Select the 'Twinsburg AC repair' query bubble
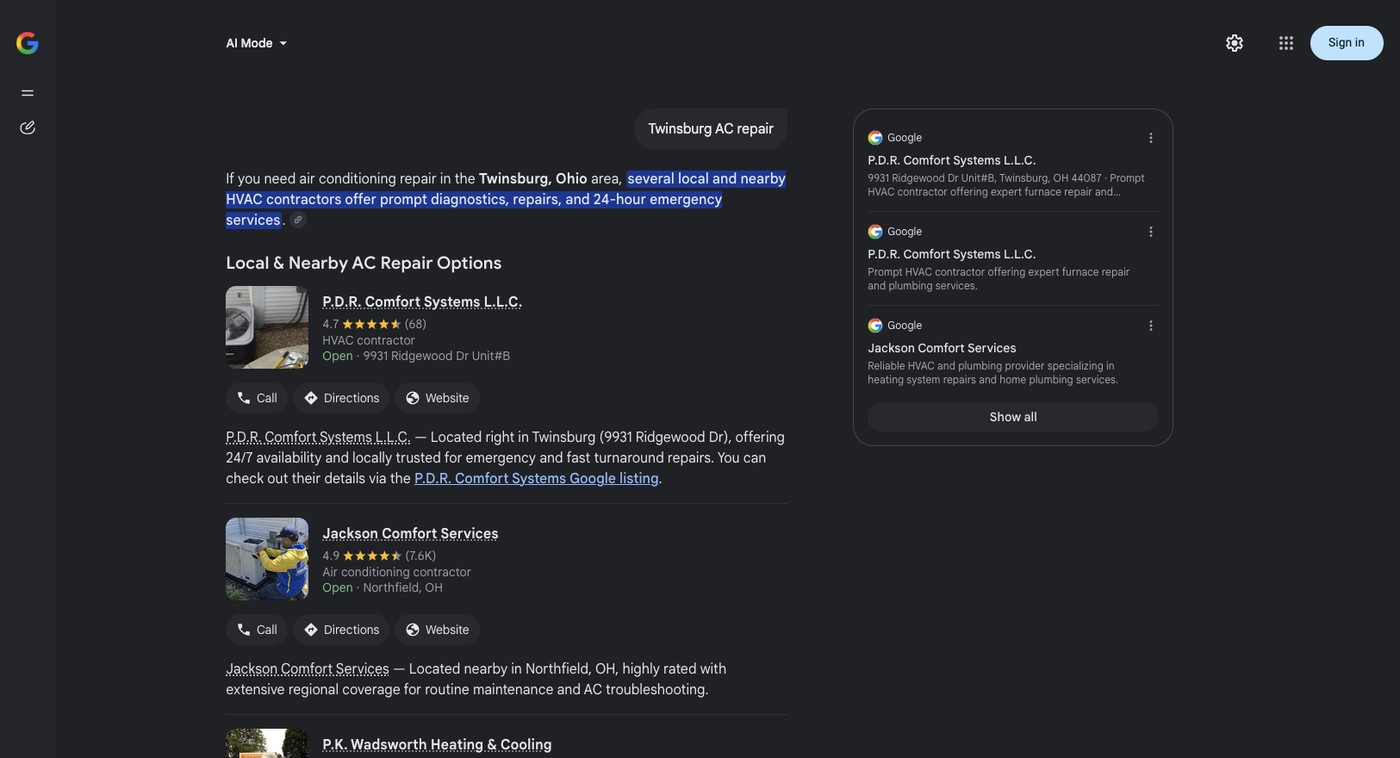Viewport: 1400px width, 758px height. click(711, 129)
